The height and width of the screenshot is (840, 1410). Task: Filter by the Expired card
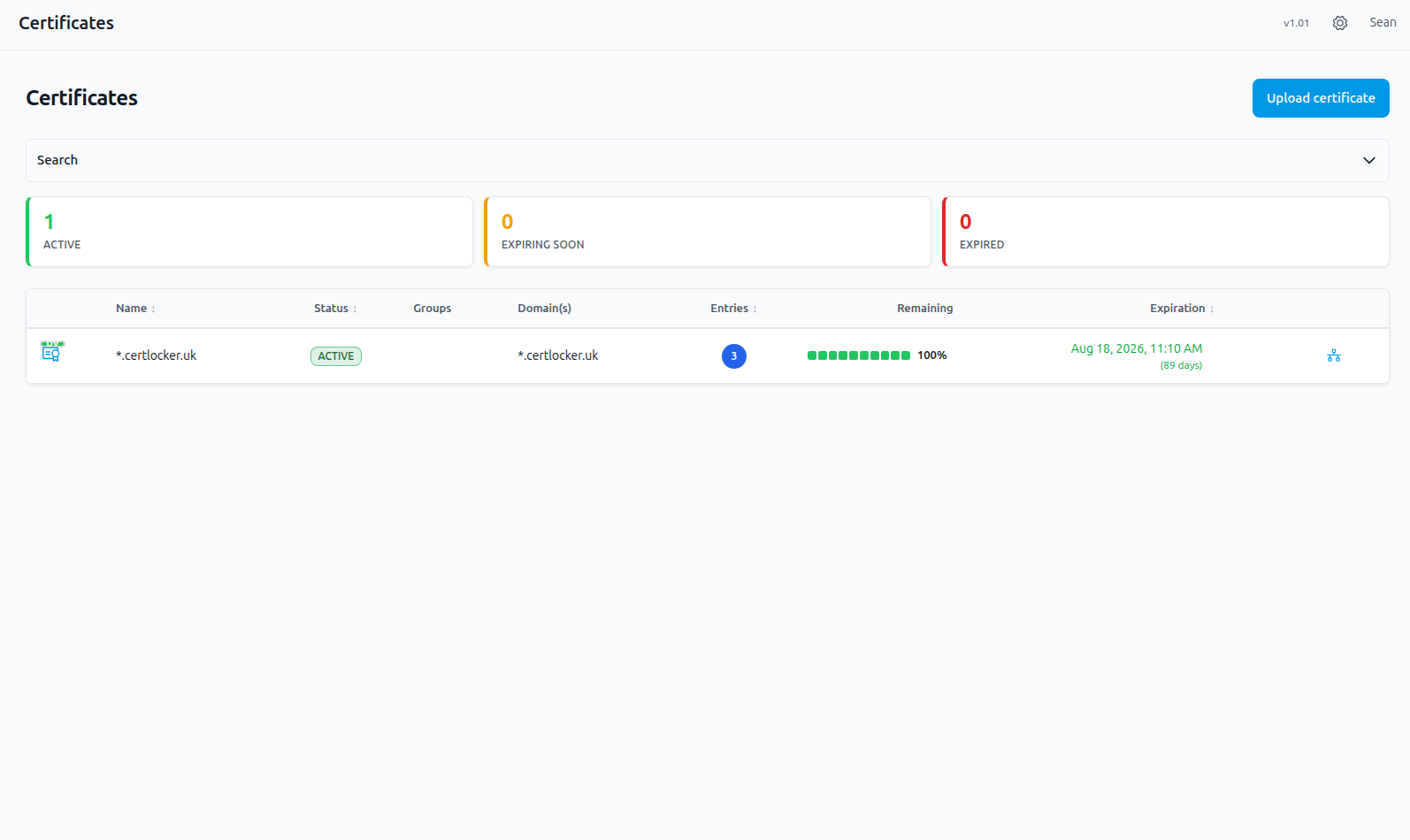pos(1166,232)
